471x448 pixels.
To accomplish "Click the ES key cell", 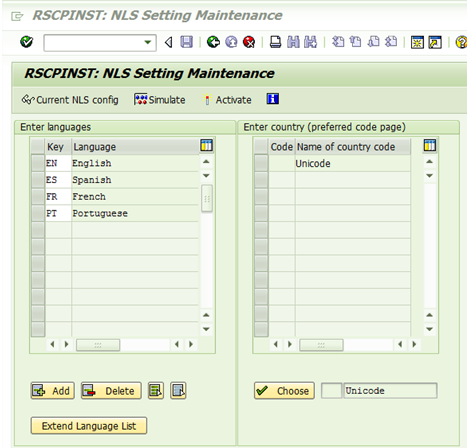I will point(58,180).
